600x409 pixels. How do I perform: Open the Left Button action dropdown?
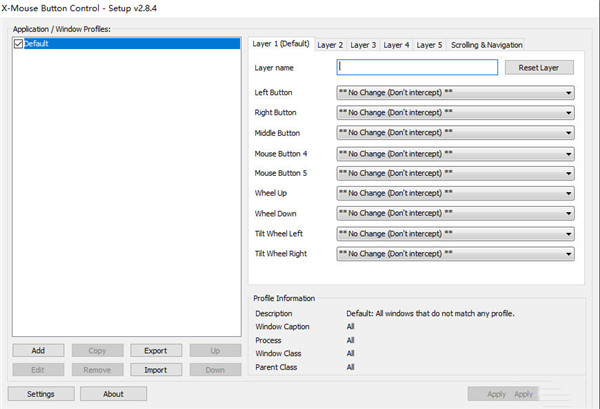[455, 93]
